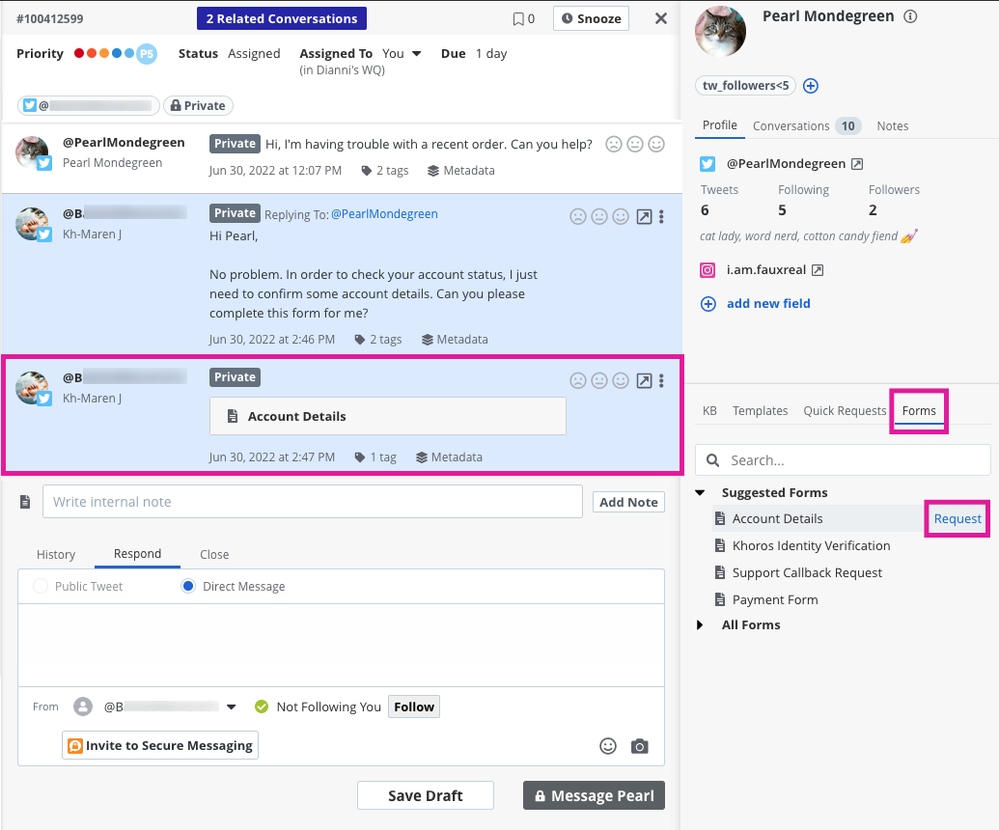Click the Add Note button
Viewport: 999px width, 830px height.
pyautogui.click(x=628, y=502)
